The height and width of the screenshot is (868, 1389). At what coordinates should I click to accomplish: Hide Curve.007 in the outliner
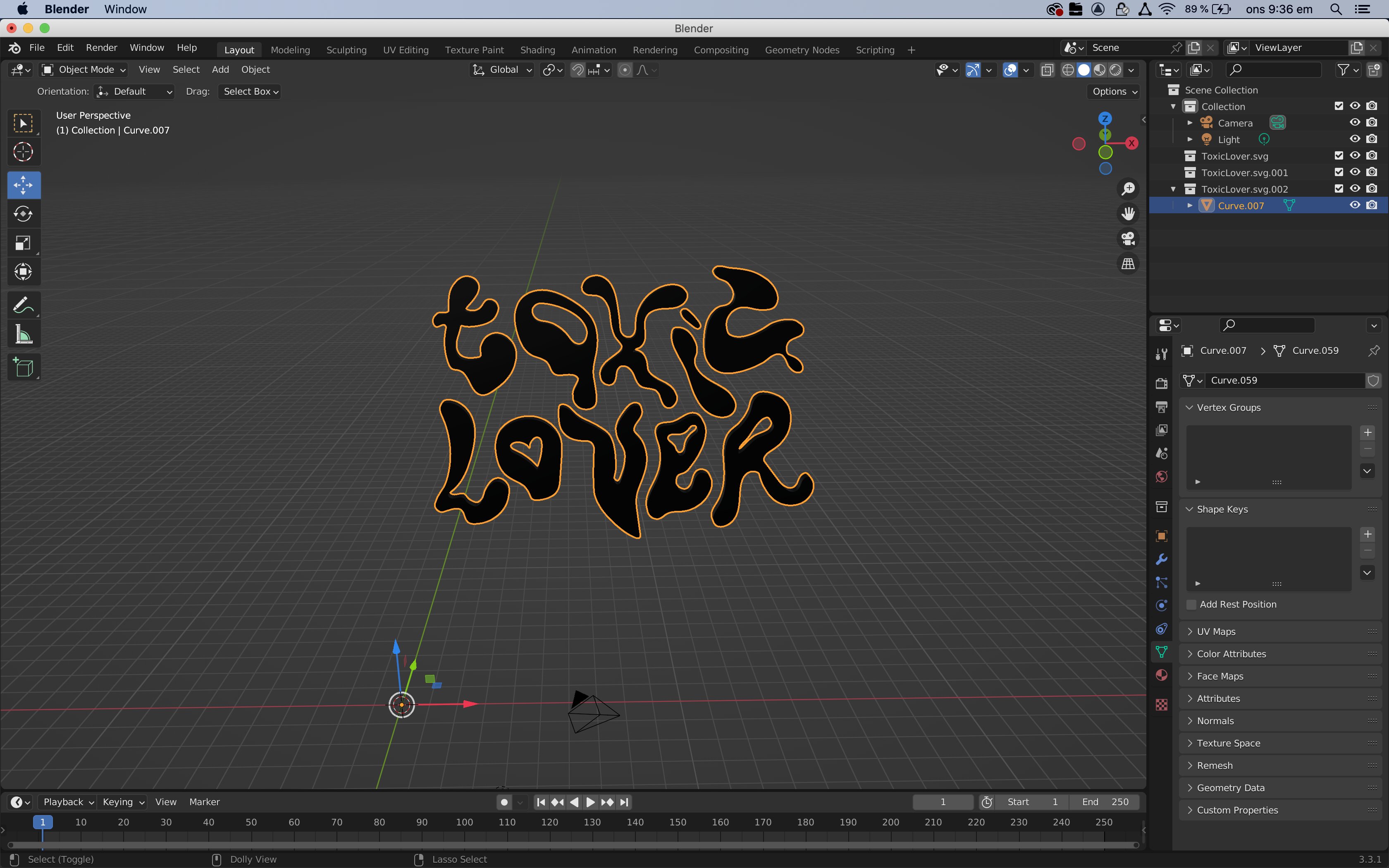point(1355,205)
